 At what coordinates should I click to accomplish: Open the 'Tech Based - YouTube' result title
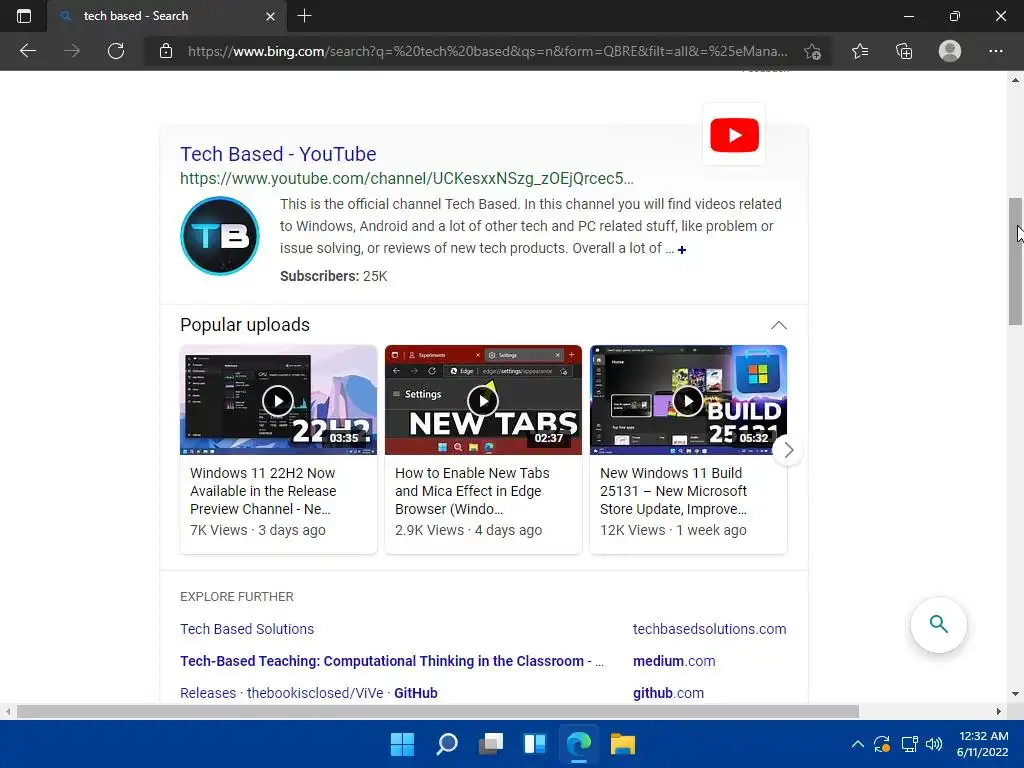278,154
